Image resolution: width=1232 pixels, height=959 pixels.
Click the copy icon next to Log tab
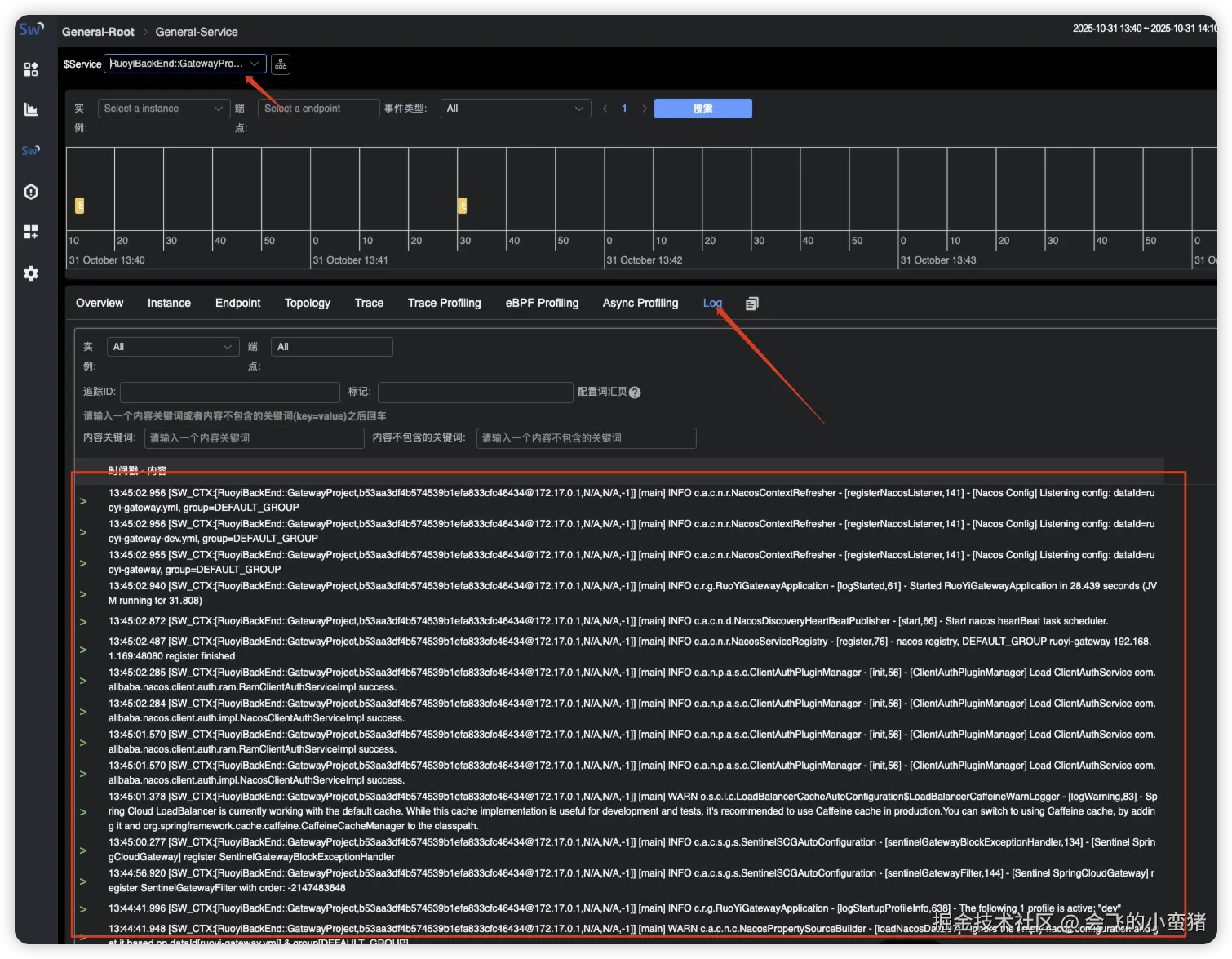[752, 304]
